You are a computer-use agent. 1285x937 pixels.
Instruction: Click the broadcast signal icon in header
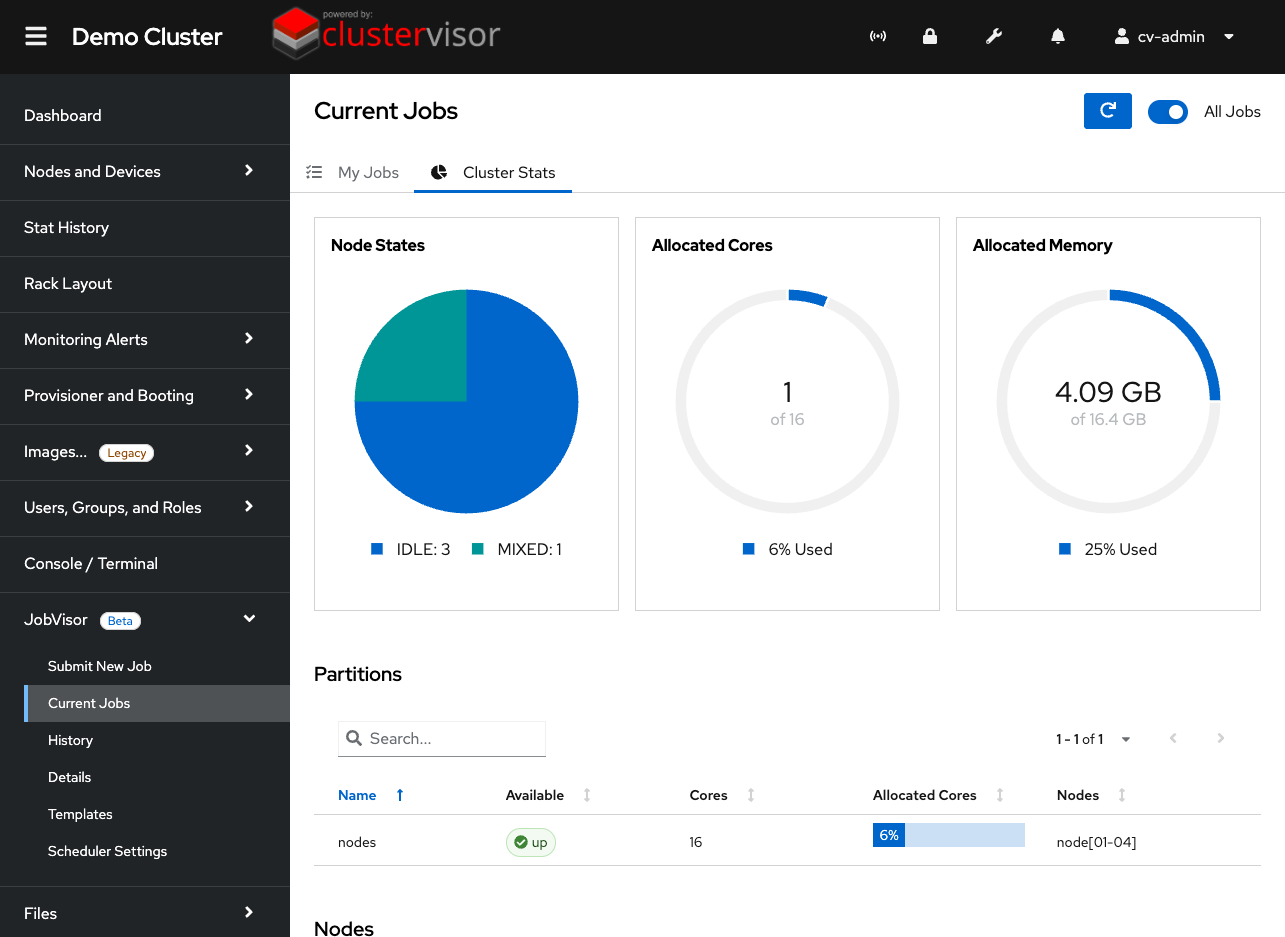point(878,37)
